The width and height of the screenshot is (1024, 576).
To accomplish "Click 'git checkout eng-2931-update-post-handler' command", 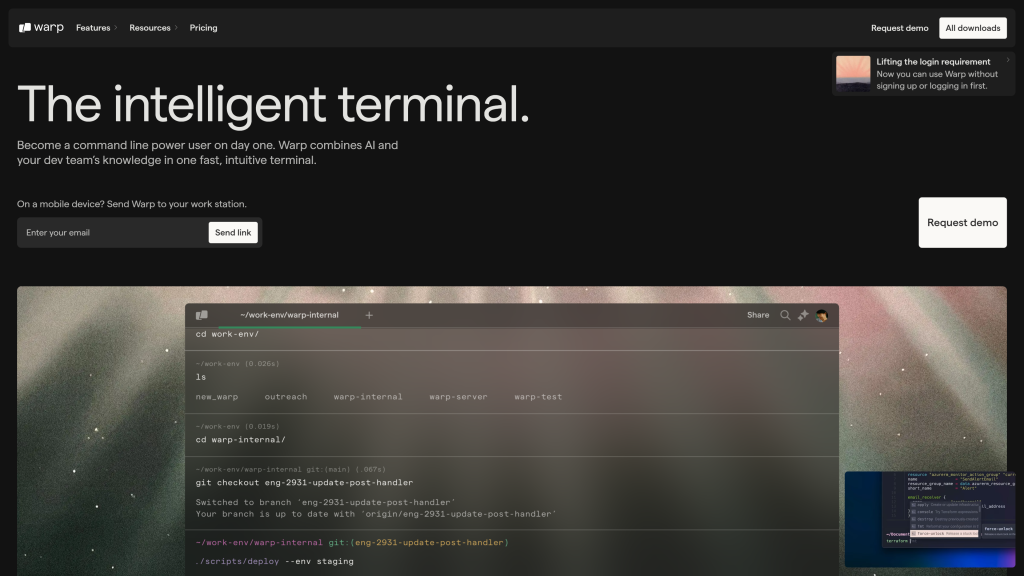I will click(x=304, y=483).
